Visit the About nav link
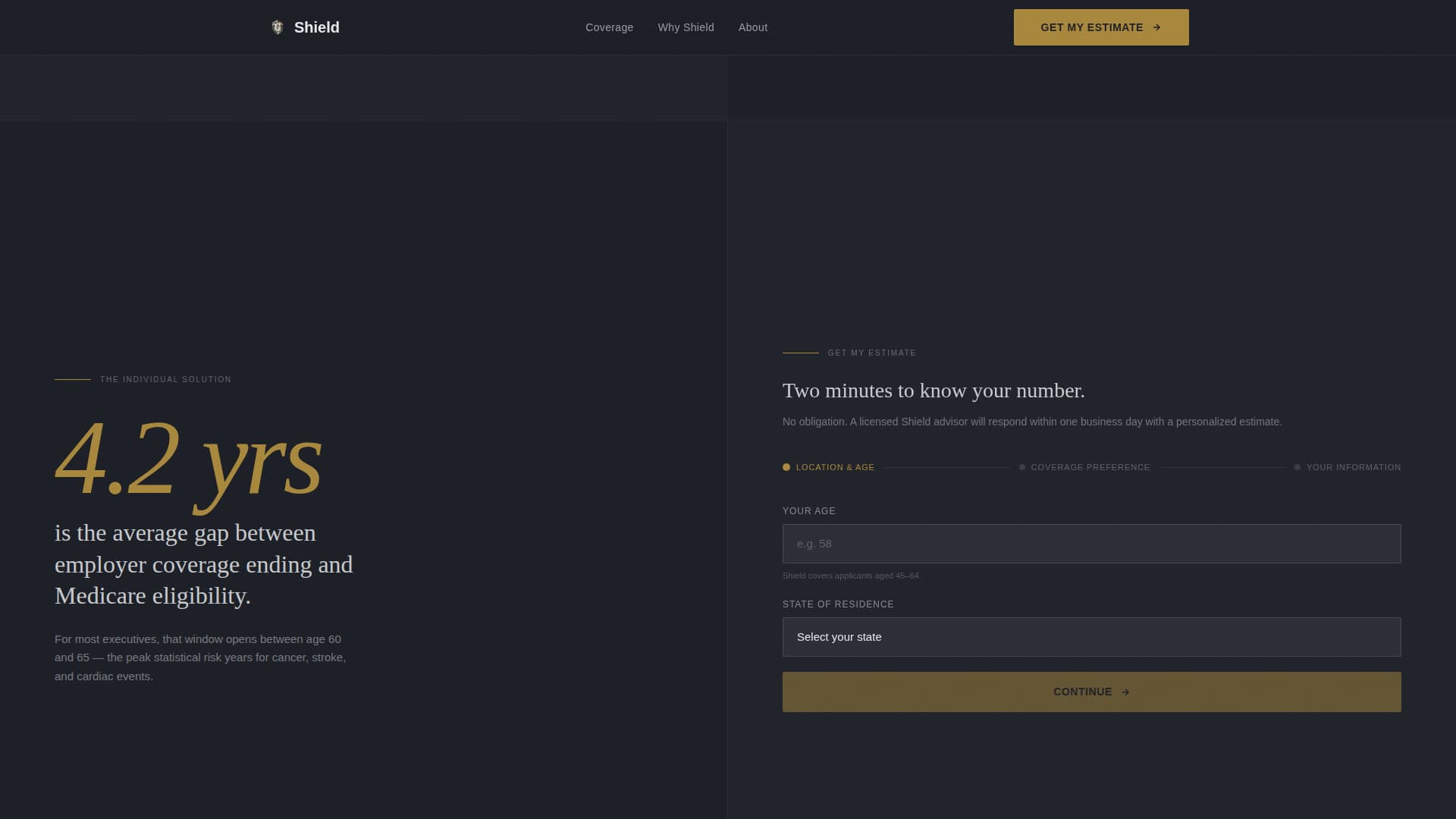This screenshot has width=1456, height=819. coord(753,27)
